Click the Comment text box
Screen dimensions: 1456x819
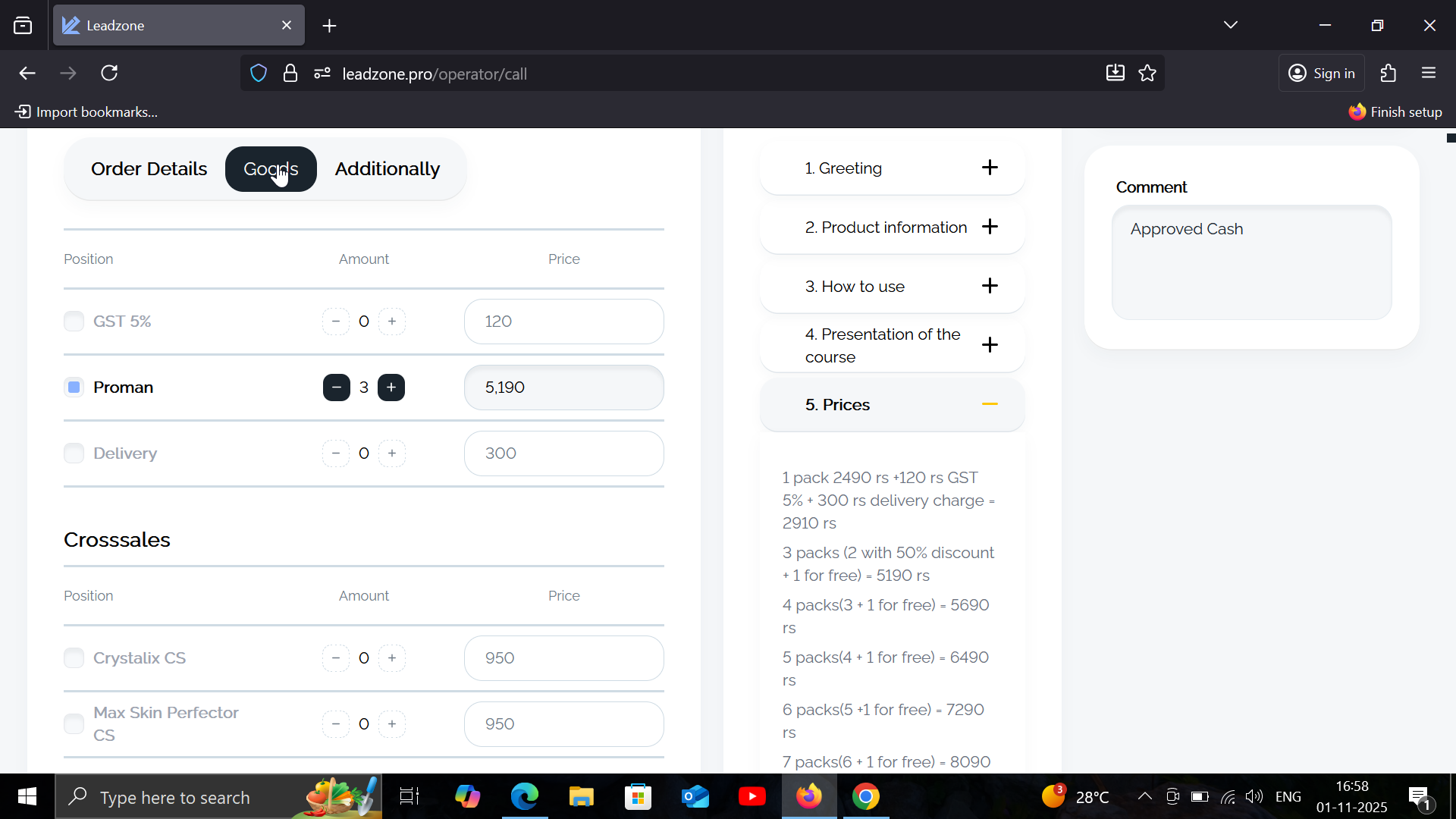(x=1251, y=262)
